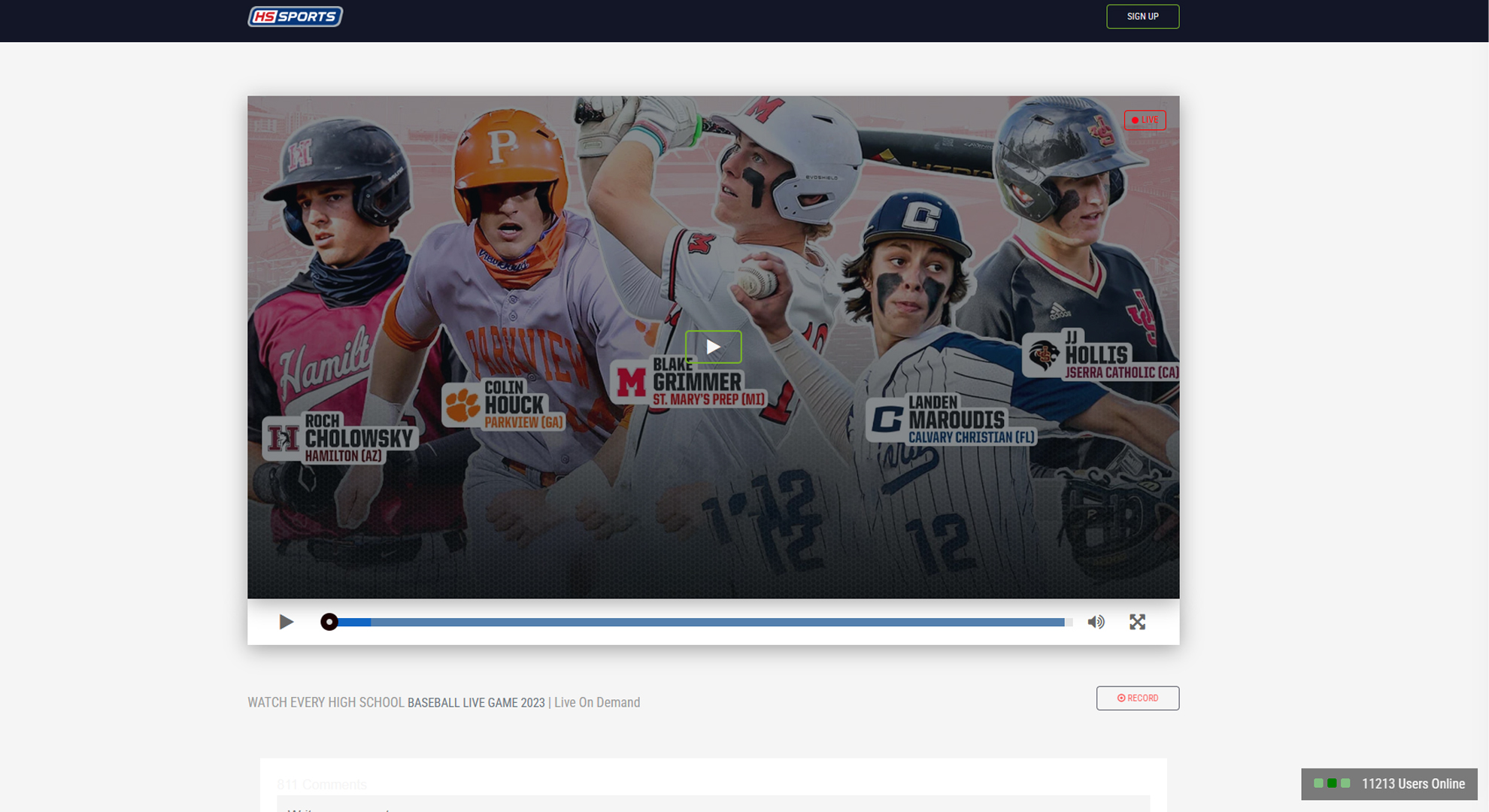Click the seek handle on the progress bar
Screen dimensions: 1489x812
point(329,622)
